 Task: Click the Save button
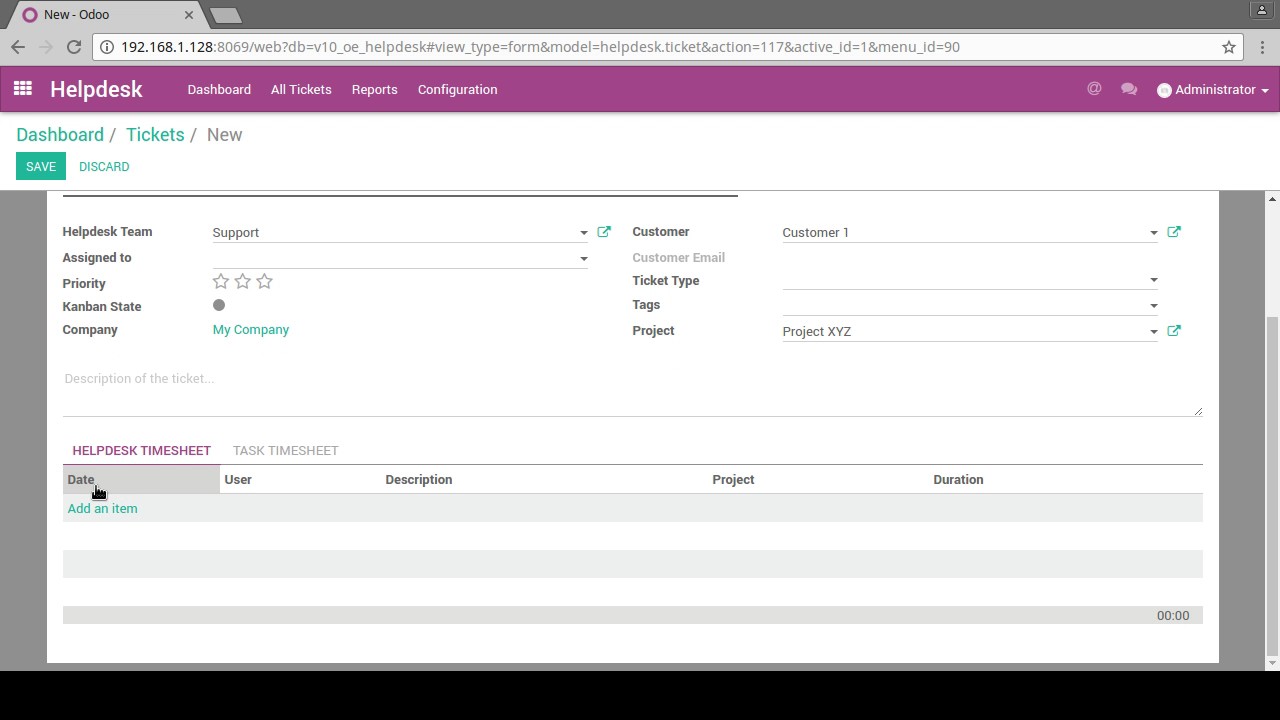pyautogui.click(x=41, y=166)
